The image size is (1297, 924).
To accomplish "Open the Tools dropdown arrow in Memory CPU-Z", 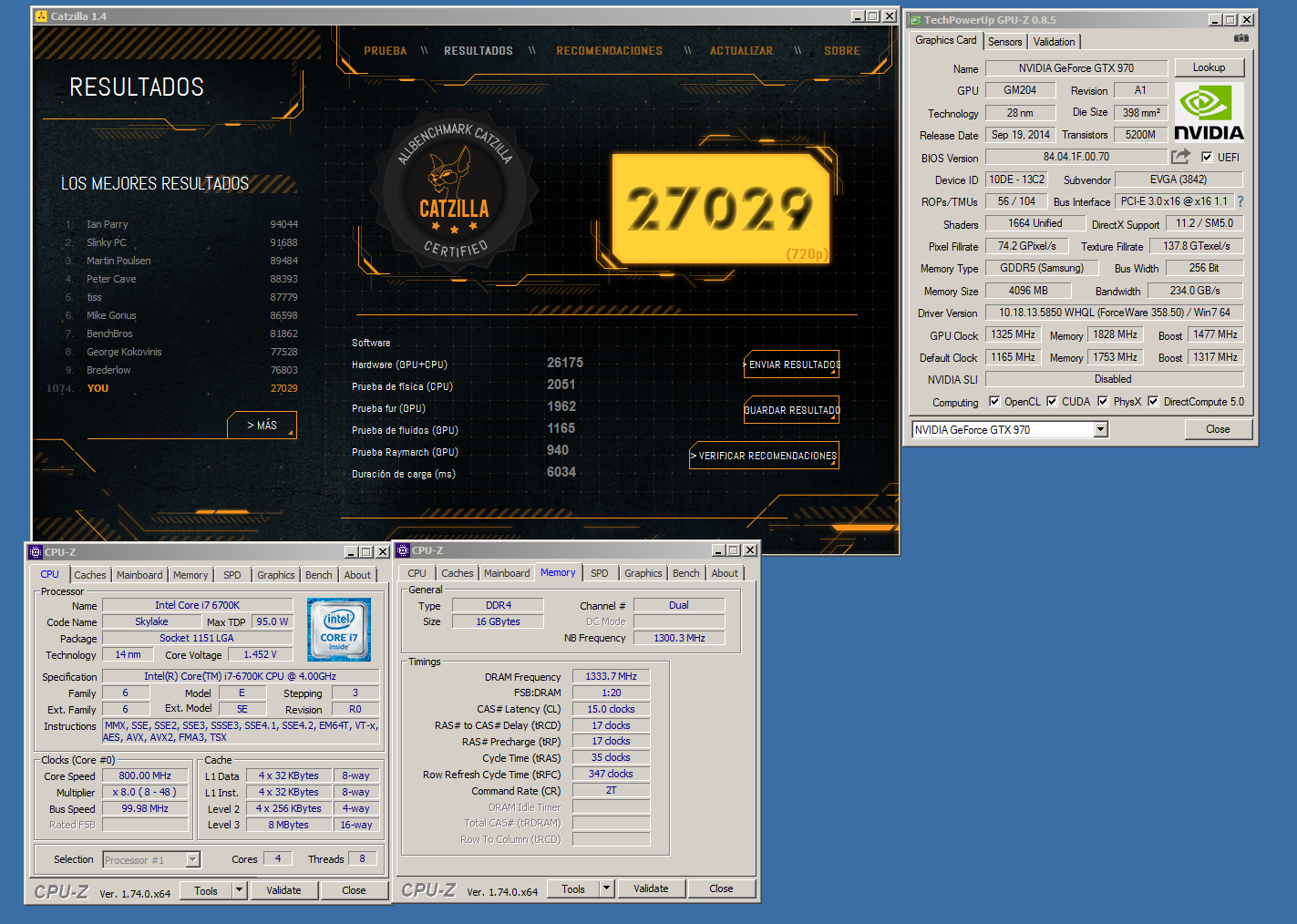I will (x=607, y=888).
